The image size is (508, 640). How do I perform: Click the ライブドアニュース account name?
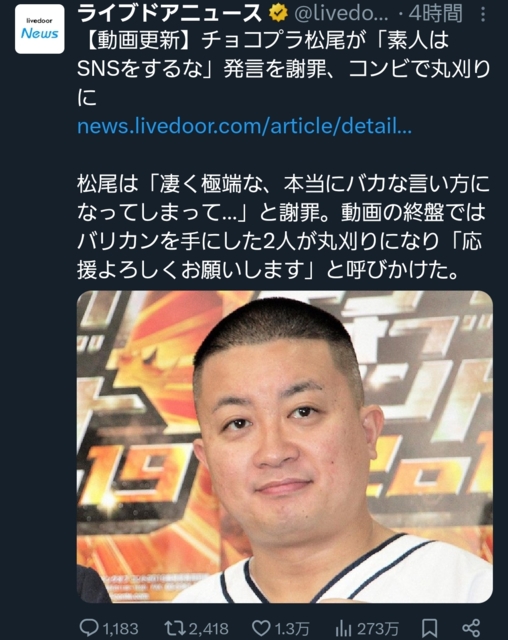[x=170, y=14]
